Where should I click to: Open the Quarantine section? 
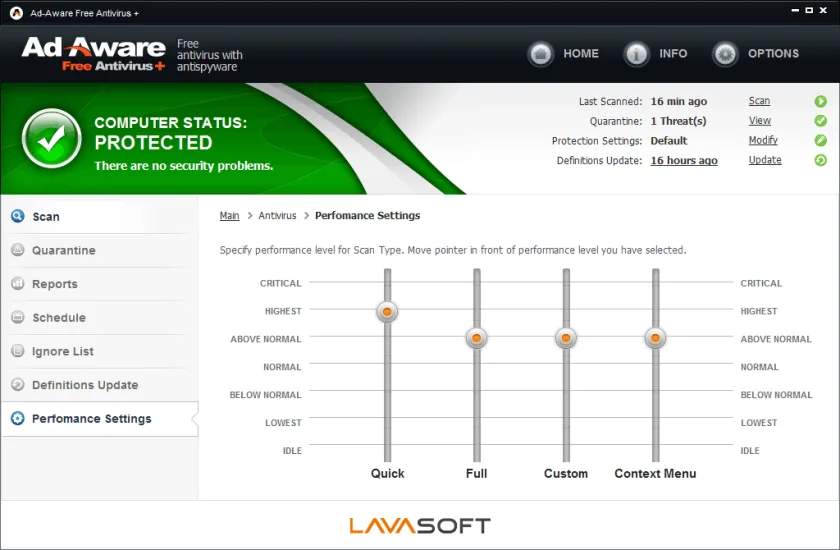click(100, 250)
